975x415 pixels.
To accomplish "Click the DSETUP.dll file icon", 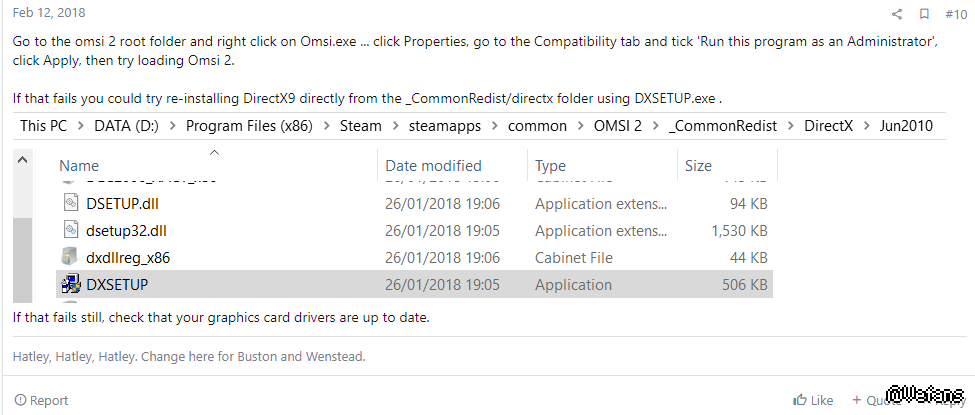I will click(71, 203).
